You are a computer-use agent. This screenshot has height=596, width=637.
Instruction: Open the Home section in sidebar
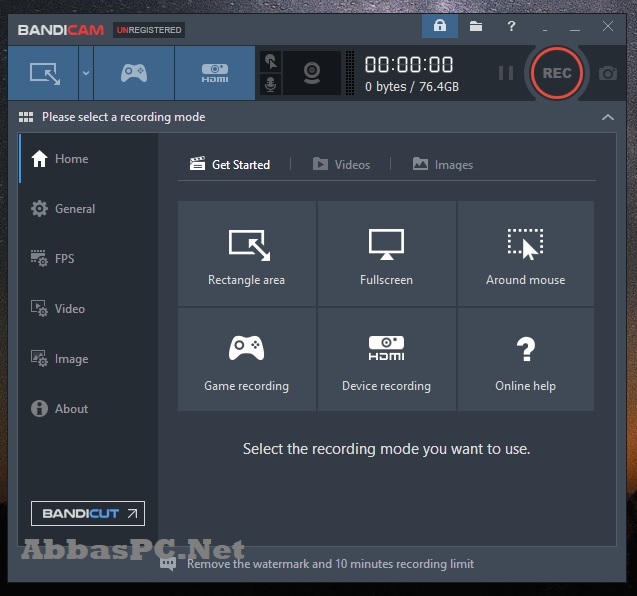(x=88, y=158)
